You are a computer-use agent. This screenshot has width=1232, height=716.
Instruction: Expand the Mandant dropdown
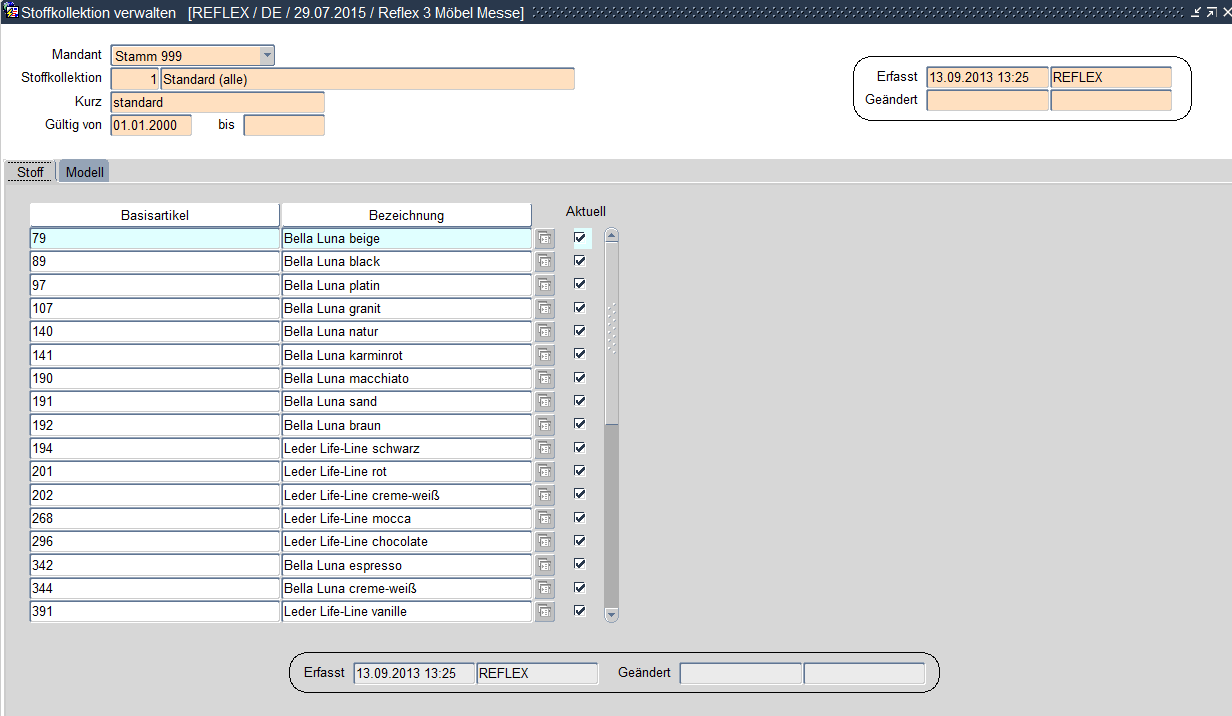click(x=267, y=56)
